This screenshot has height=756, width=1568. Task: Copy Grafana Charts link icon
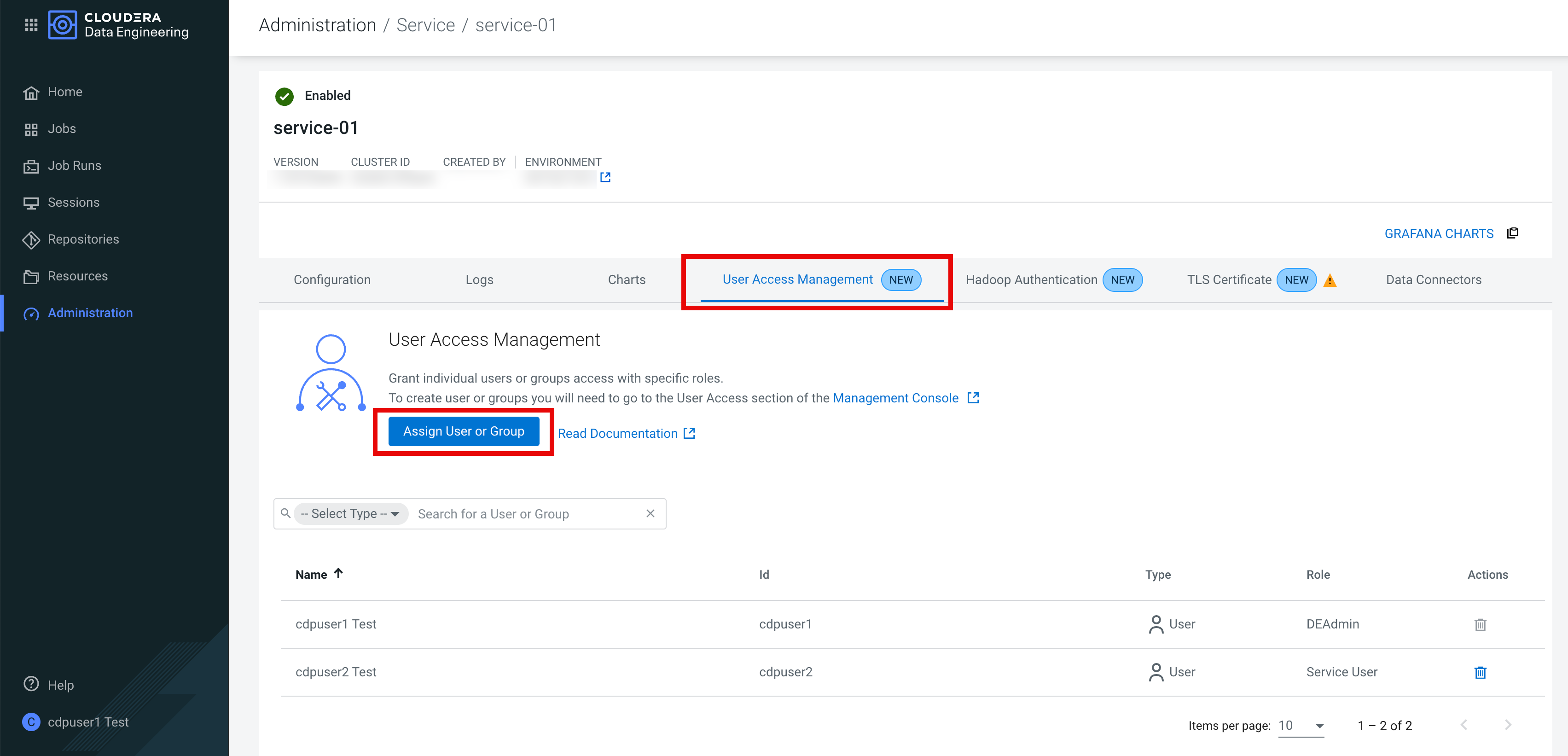pyautogui.click(x=1513, y=233)
